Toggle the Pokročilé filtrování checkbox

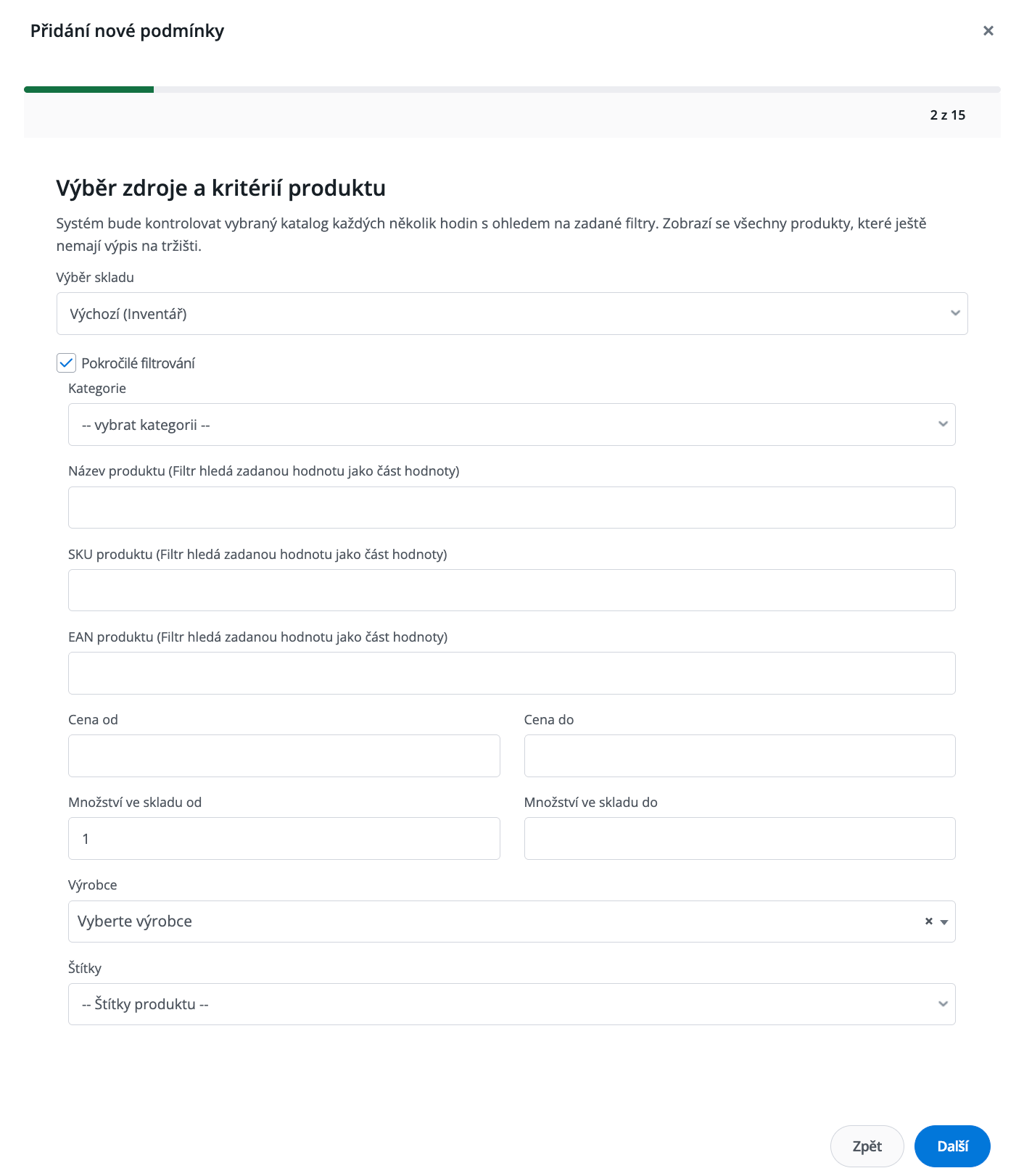pos(66,363)
